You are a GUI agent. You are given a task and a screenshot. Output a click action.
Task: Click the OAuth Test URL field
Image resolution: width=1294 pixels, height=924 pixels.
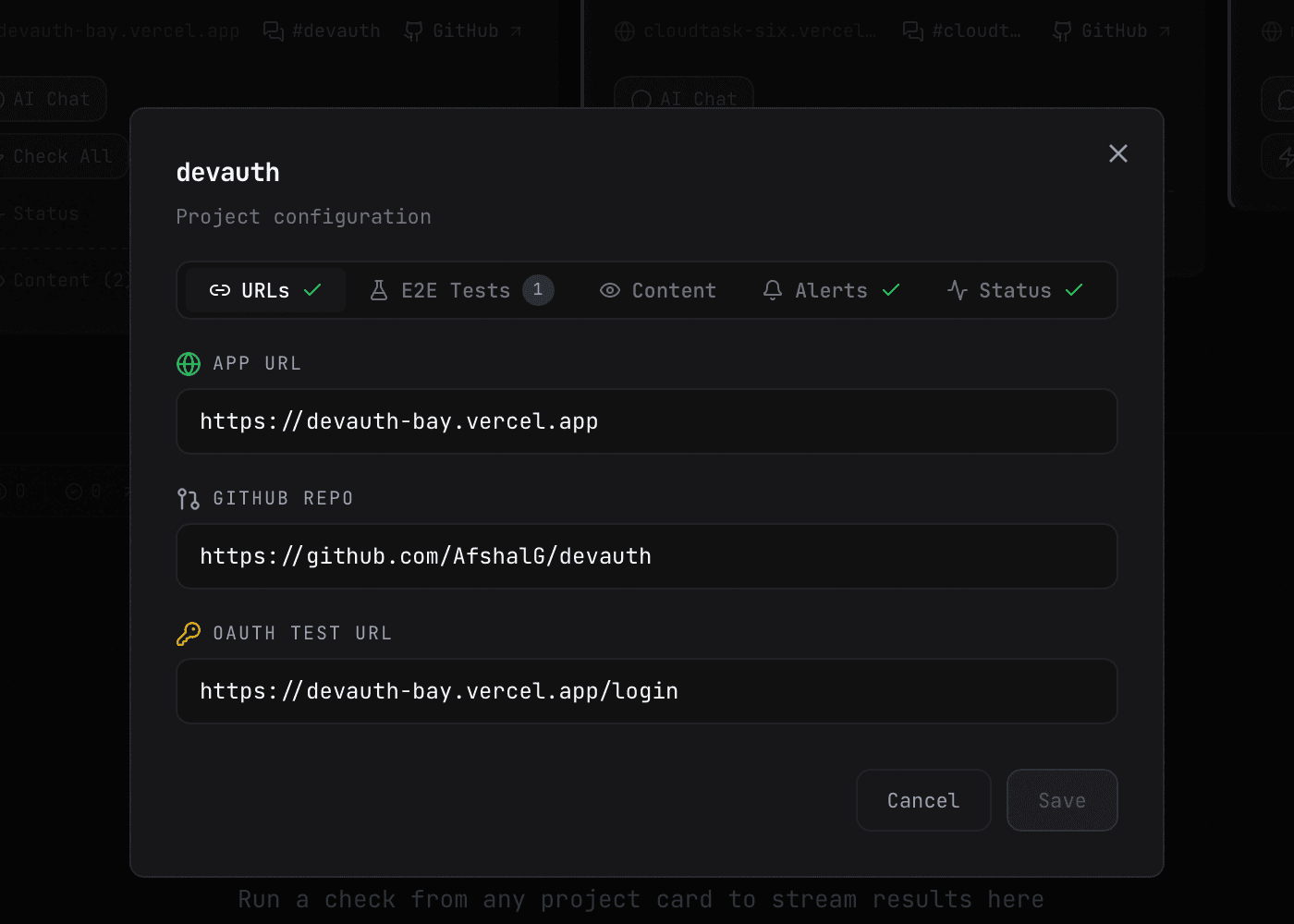point(647,691)
